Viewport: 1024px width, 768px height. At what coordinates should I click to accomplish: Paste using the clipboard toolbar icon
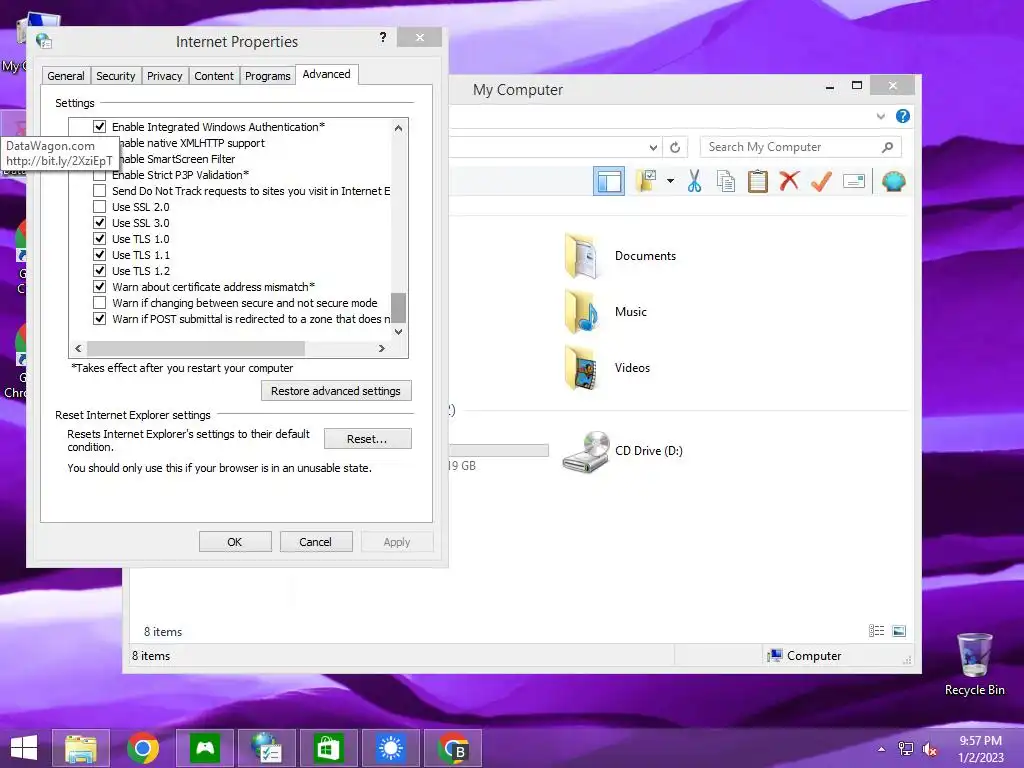click(x=758, y=181)
